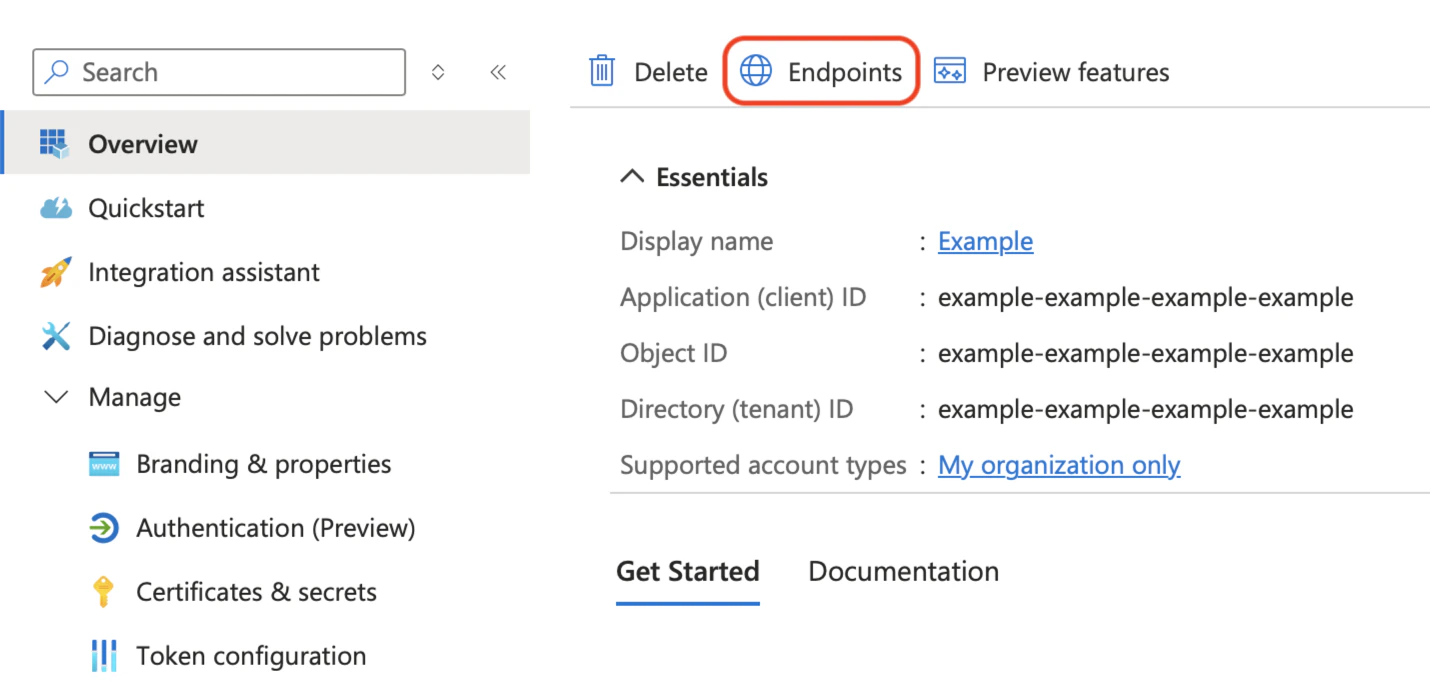The height and width of the screenshot is (684, 1430).
Task: Click the globe icon inside the Endpoints button
Action: [x=755, y=70]
